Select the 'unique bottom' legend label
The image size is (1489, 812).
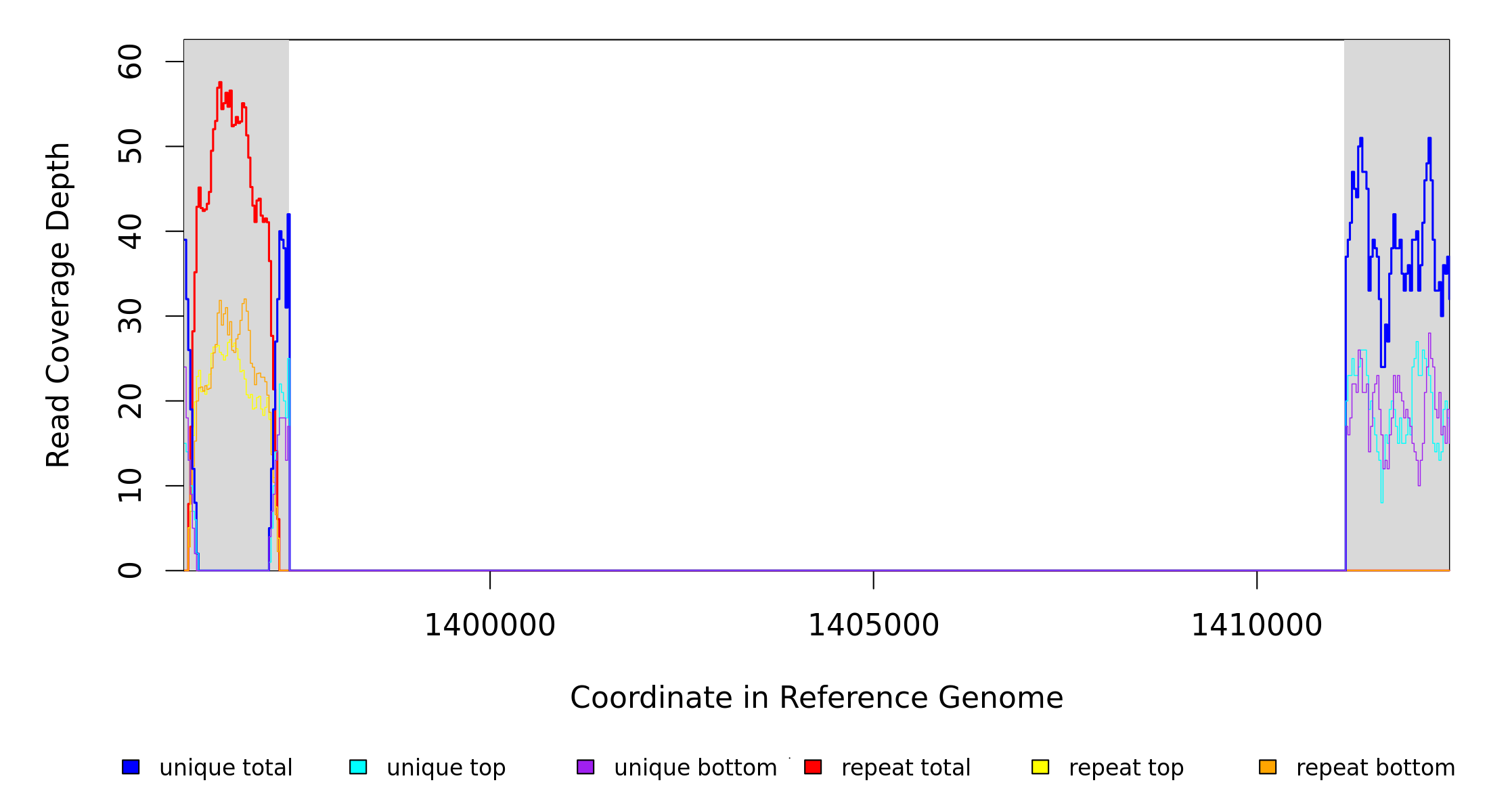pos(695,768)
